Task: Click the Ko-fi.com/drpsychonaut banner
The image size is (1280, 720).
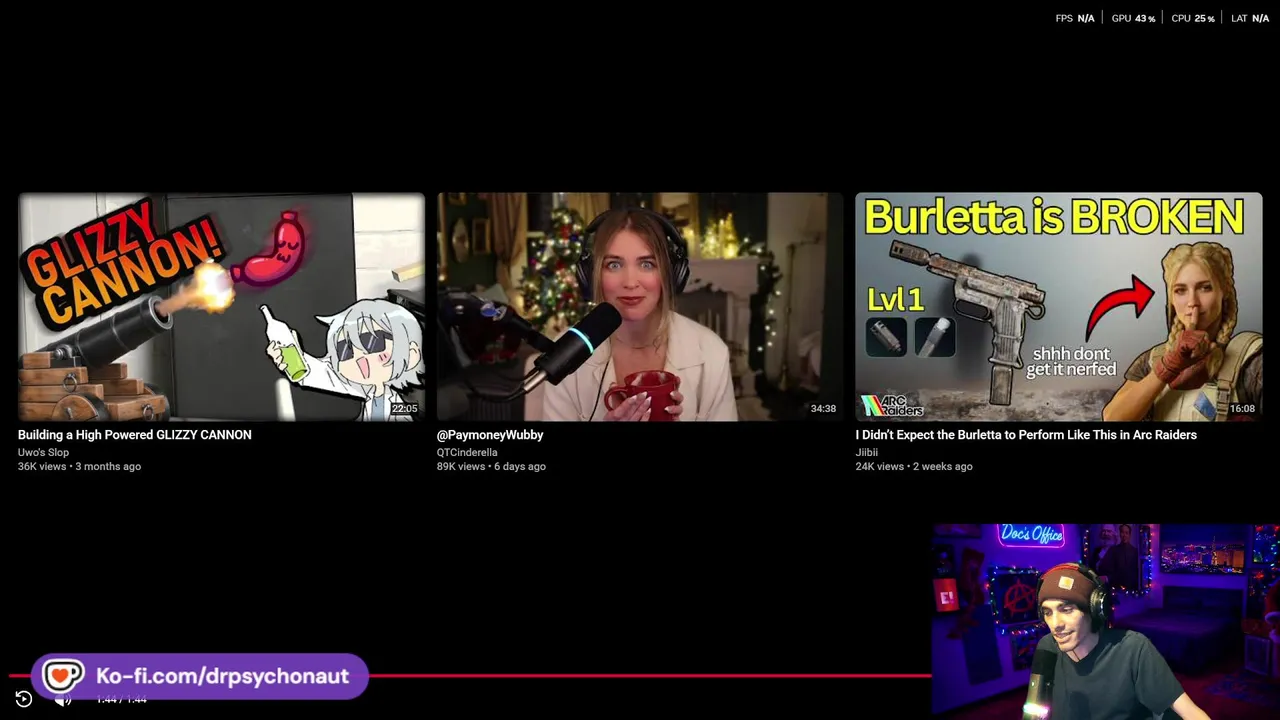Action: (x=200, y=676)
